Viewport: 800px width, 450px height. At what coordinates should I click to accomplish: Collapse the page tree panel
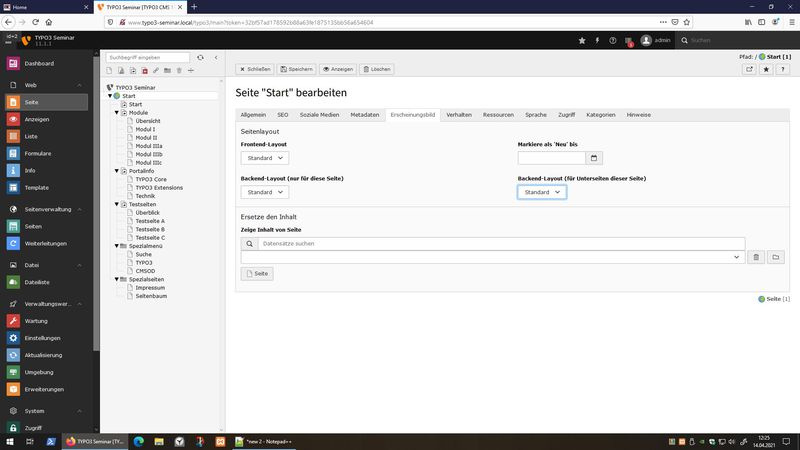(216, 58)
